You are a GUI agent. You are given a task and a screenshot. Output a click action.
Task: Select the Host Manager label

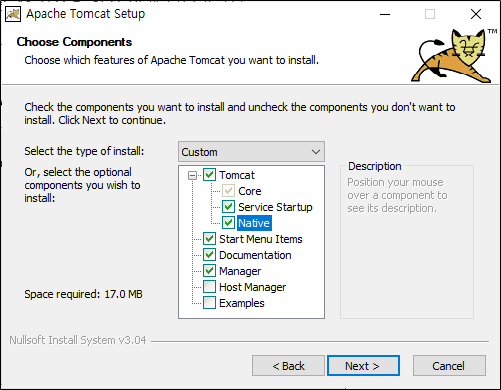(253, 287)
